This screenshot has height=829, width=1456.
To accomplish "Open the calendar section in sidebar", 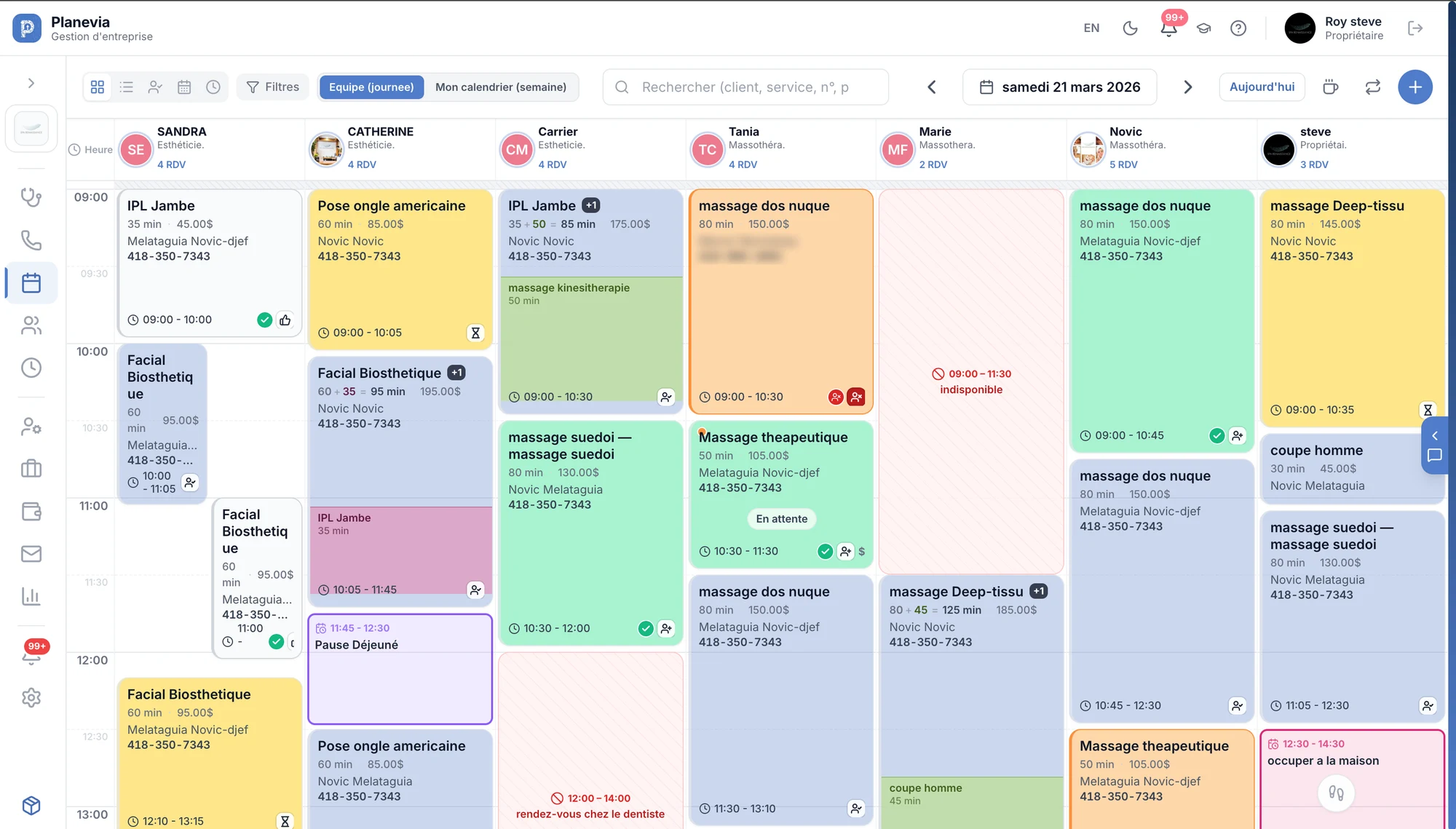I will coord(31,282).
